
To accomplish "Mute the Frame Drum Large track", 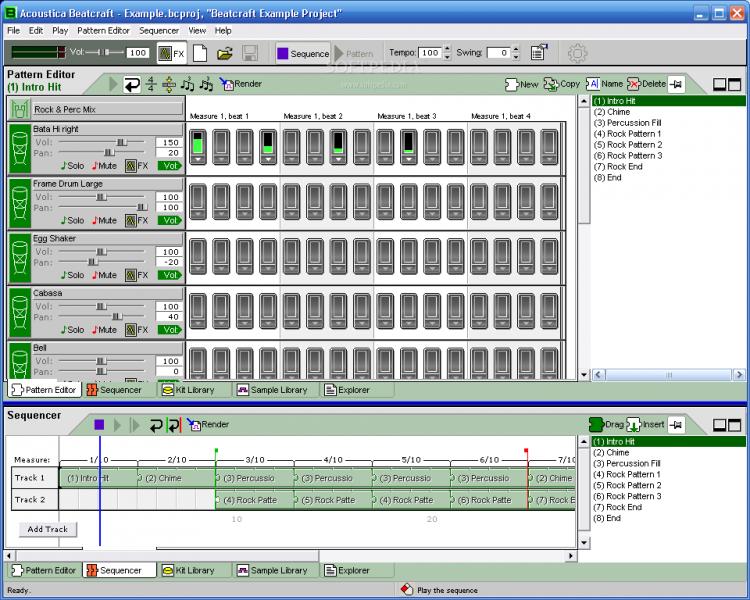I will 104,221.
